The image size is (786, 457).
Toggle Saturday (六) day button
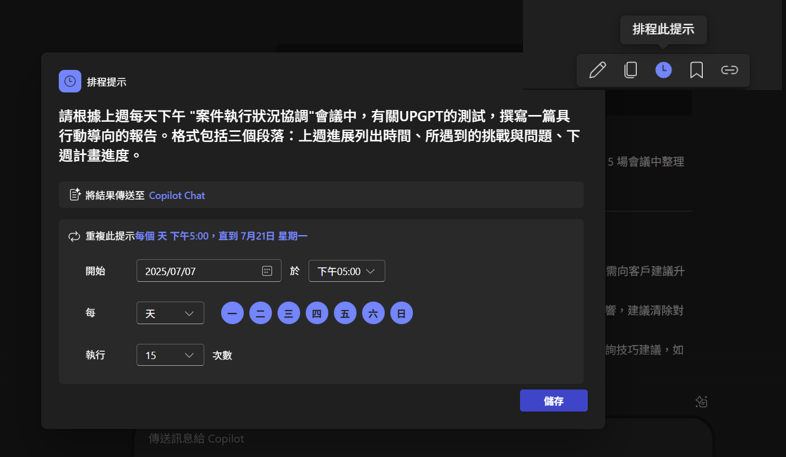[373, 313]
